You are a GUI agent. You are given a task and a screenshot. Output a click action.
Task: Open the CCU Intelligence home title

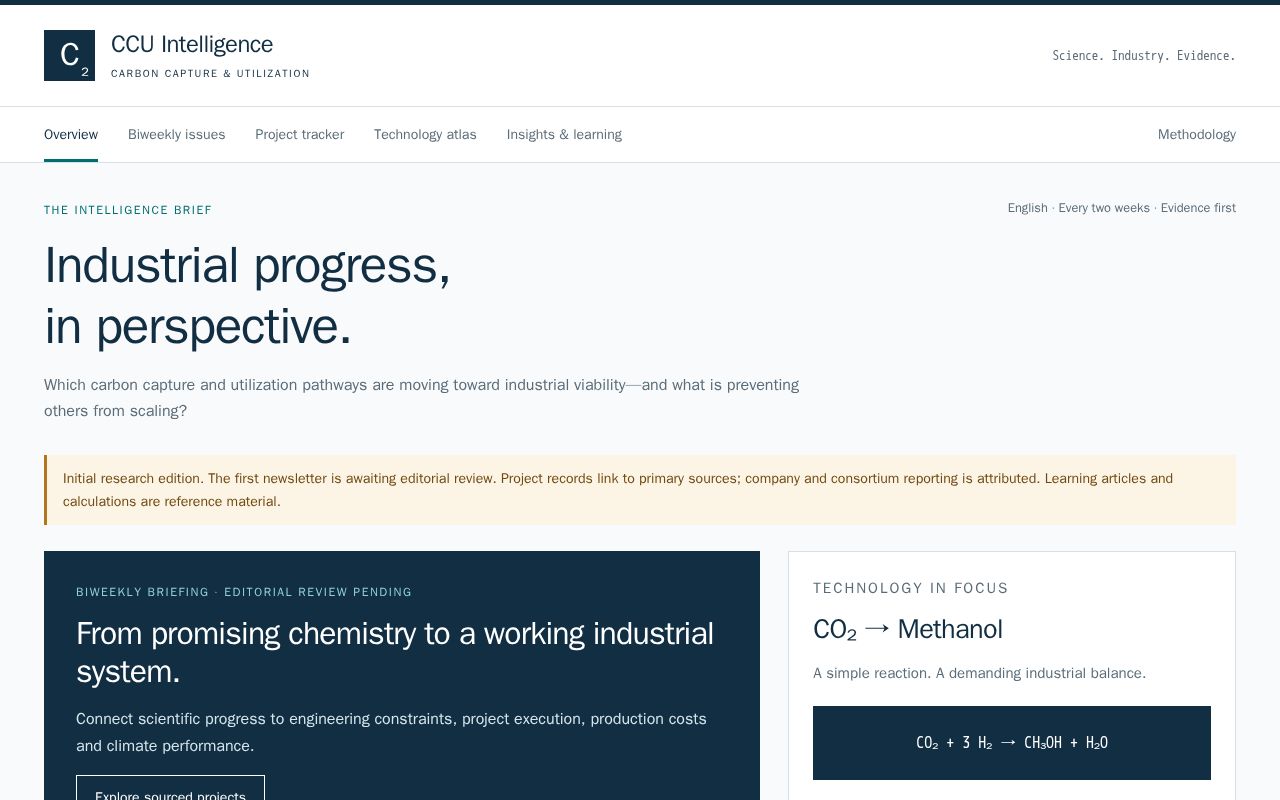click(x=192, y=44)
